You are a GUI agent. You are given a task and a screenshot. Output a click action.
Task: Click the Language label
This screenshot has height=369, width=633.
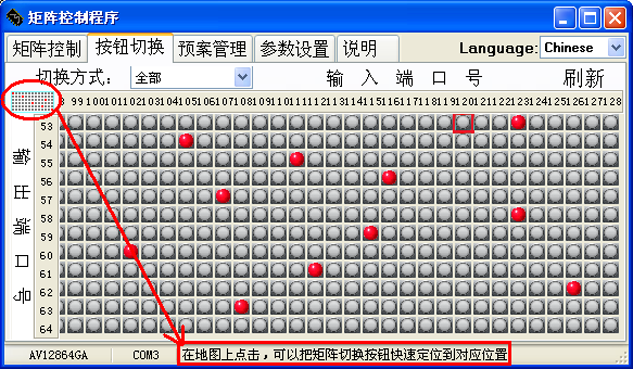[x=499, y=48]
